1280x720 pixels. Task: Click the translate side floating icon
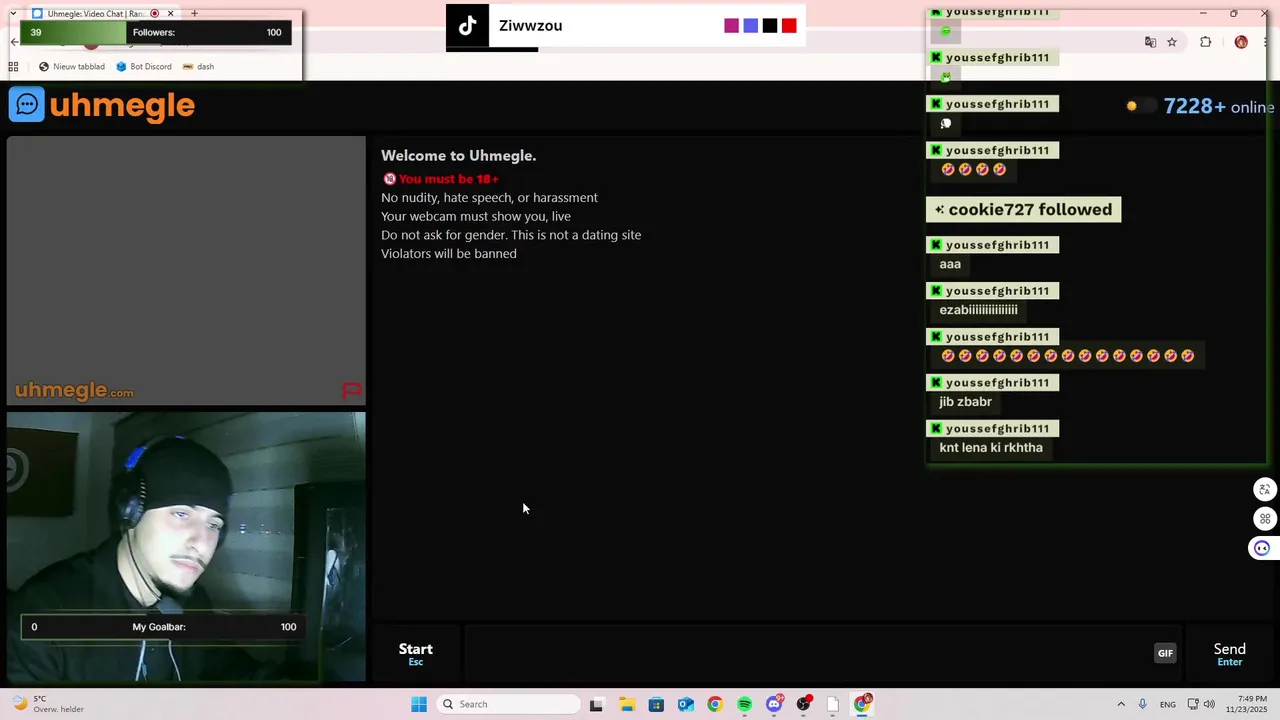click(1265, 490)
